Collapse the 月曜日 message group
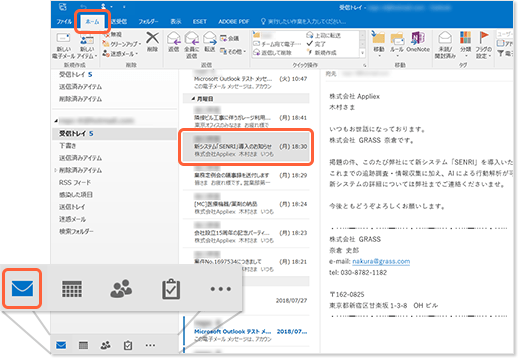This screenshot has width=518, height=360. (193, 99)
